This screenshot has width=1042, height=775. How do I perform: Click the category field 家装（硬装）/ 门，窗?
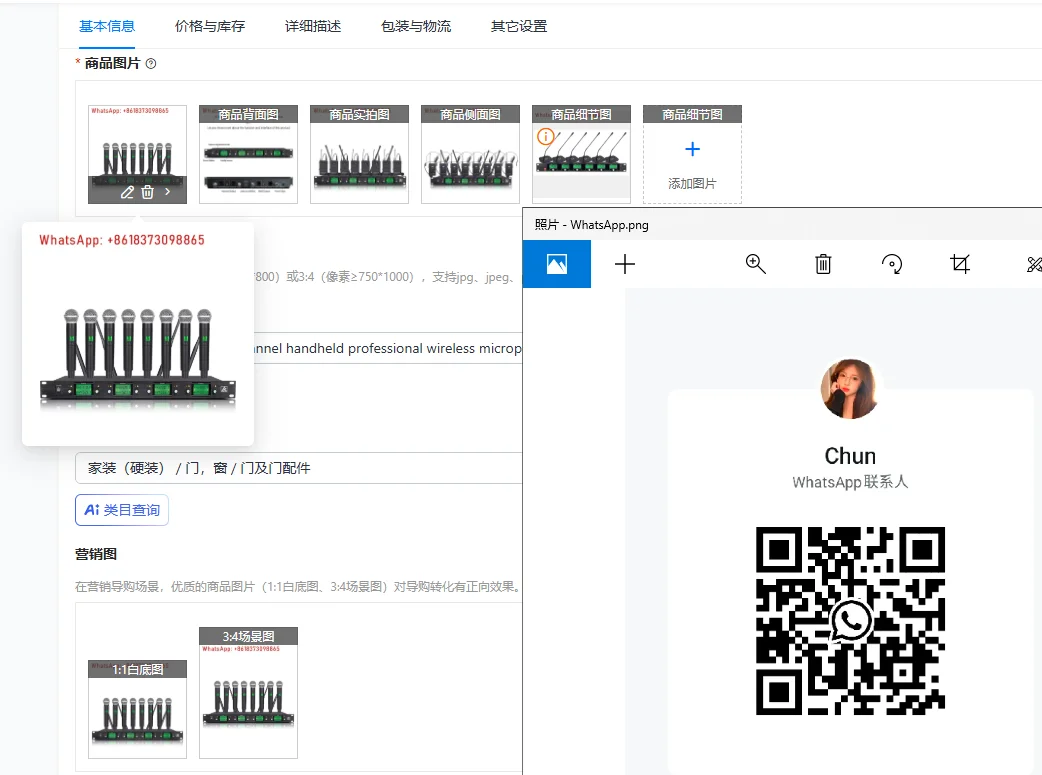(298, 468)
